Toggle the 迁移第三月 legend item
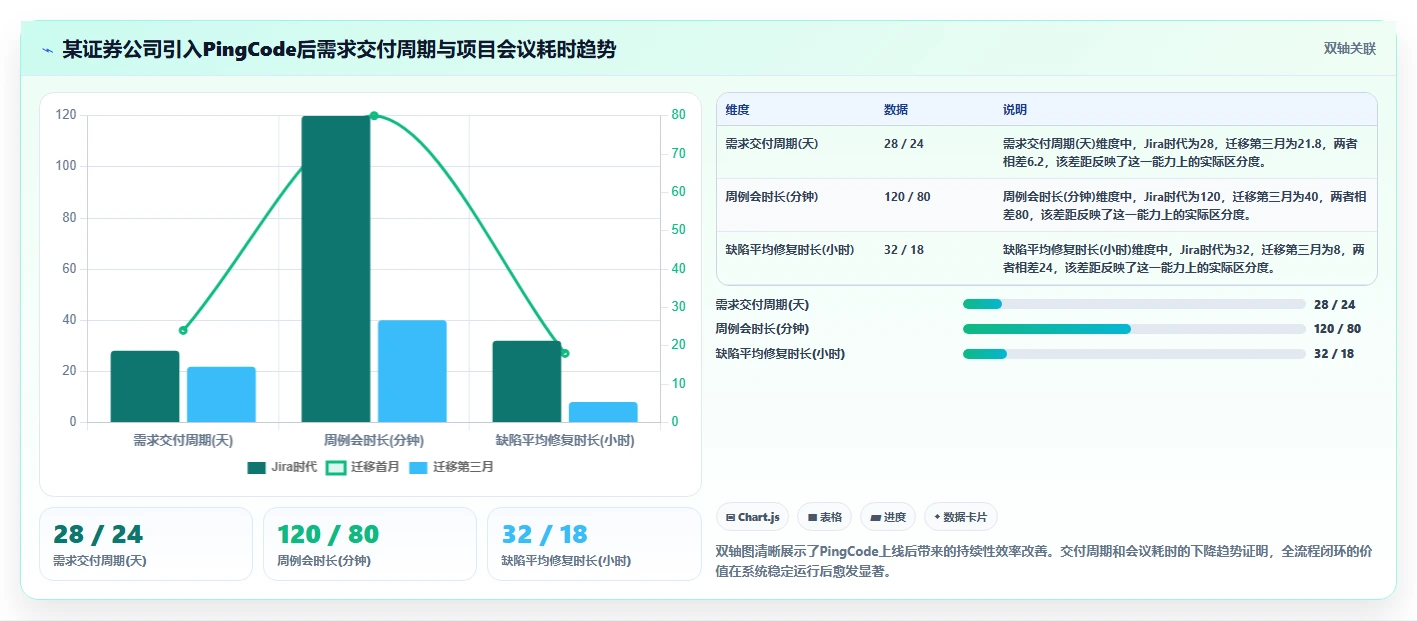This screenshot has width=1417, height=621. [x=451, y=467]
